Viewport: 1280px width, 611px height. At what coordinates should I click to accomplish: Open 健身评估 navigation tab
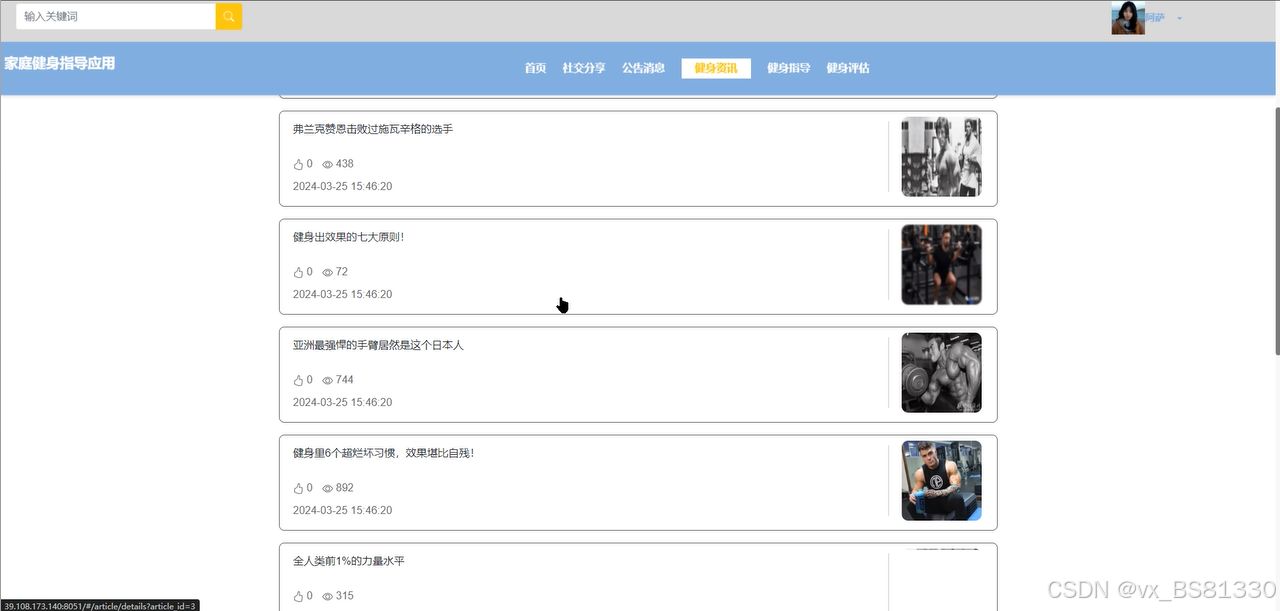[x=848, y=68]
